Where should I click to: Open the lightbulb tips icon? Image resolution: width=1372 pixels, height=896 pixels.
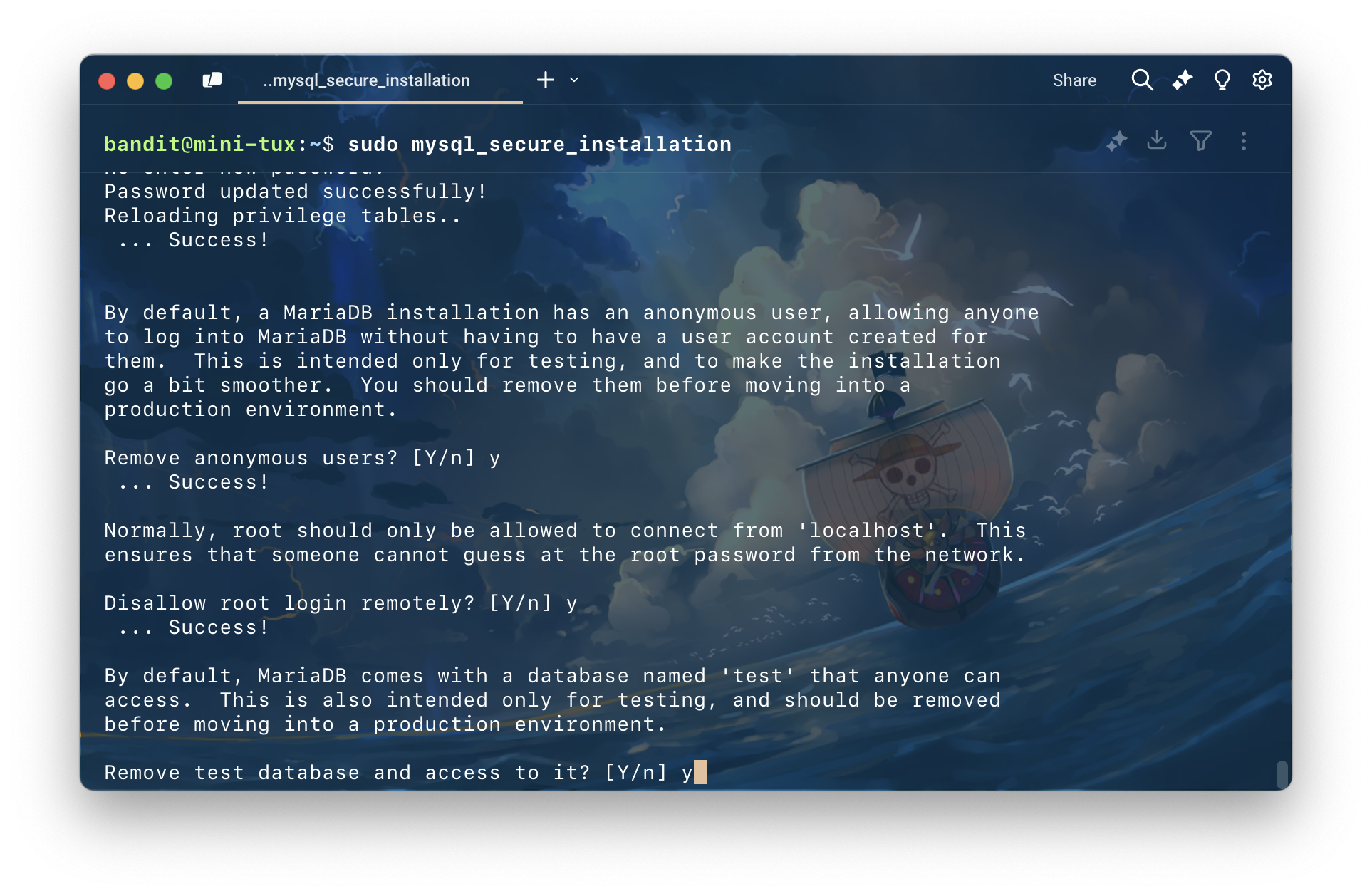tap(1222, 80)
